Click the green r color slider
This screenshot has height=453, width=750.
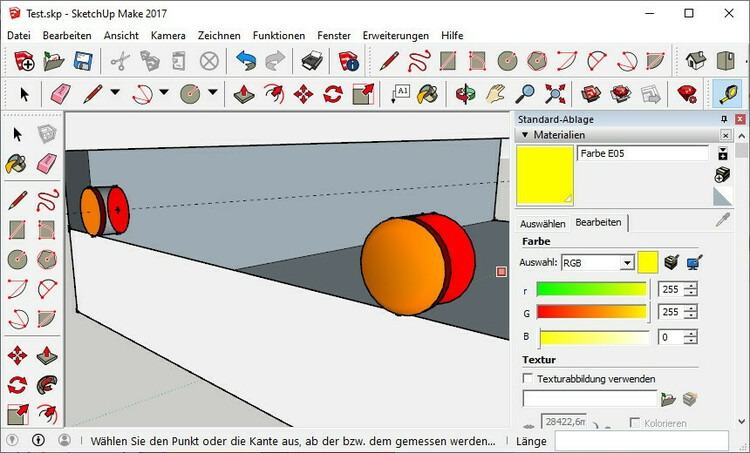(x=592, y=290)
